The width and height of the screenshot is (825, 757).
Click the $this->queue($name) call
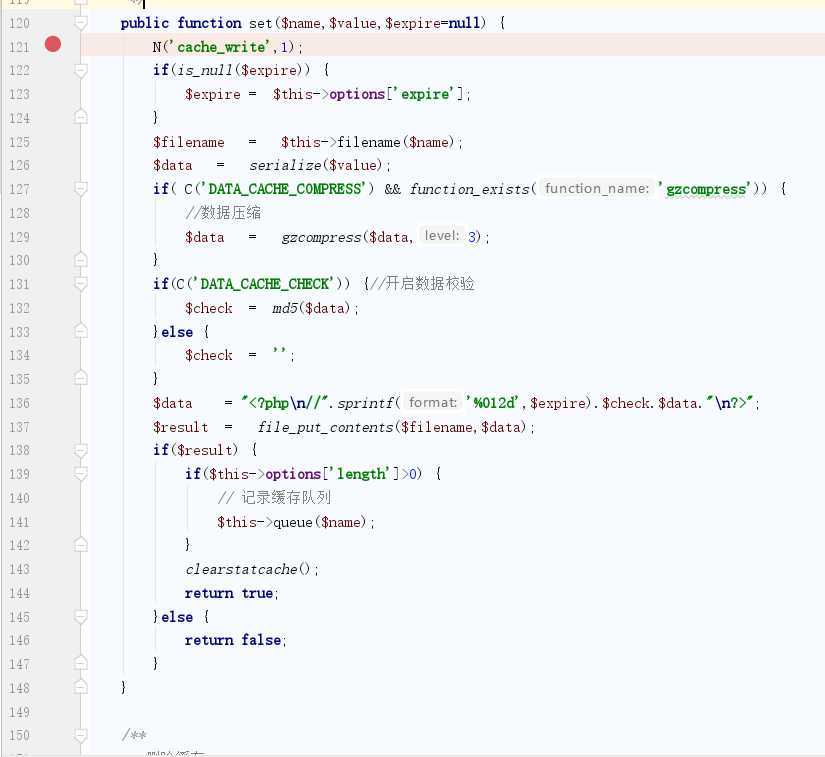(x=291, y=522)
